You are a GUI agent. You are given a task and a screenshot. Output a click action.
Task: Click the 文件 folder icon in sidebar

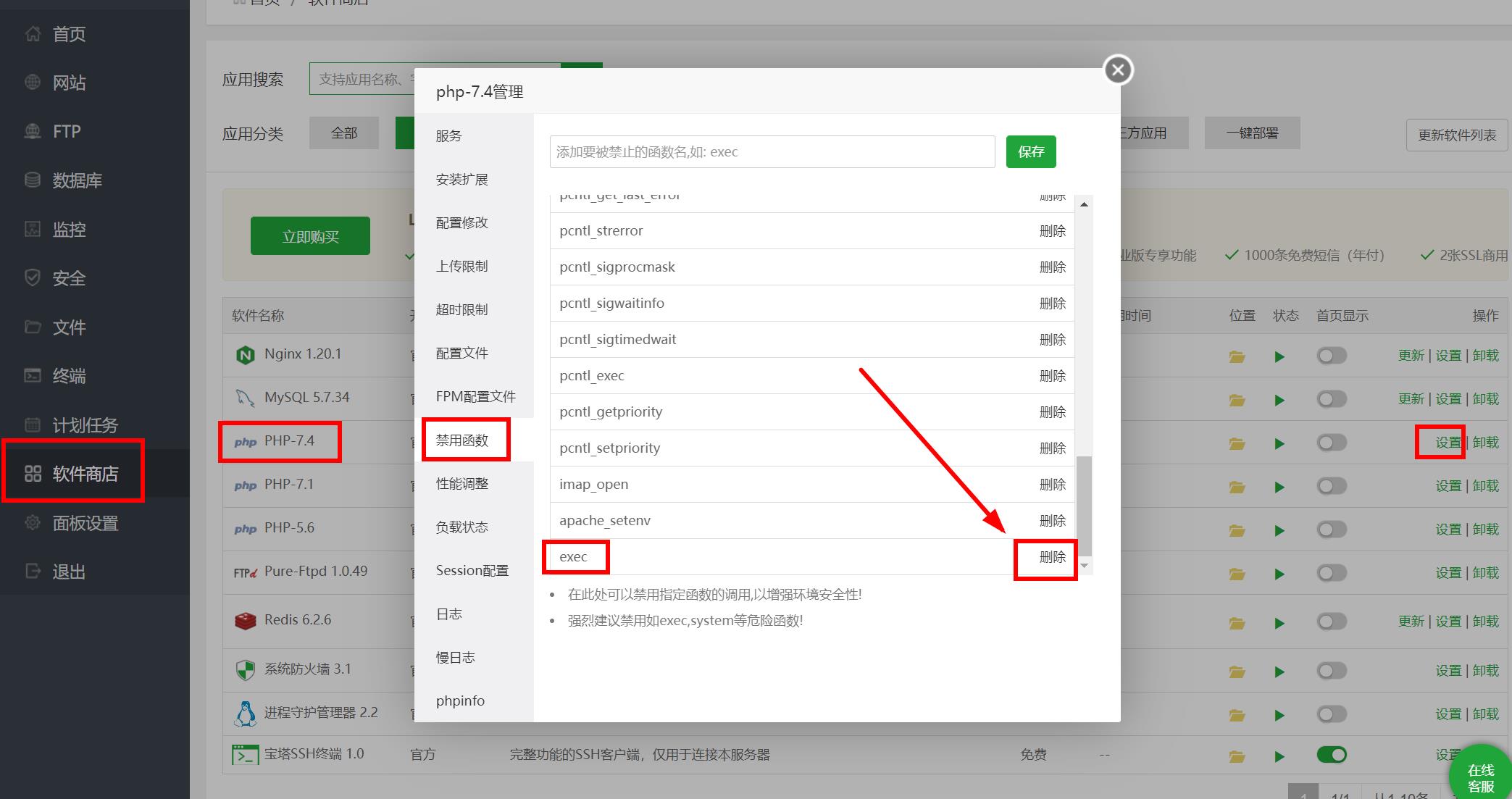coord(33,327)
